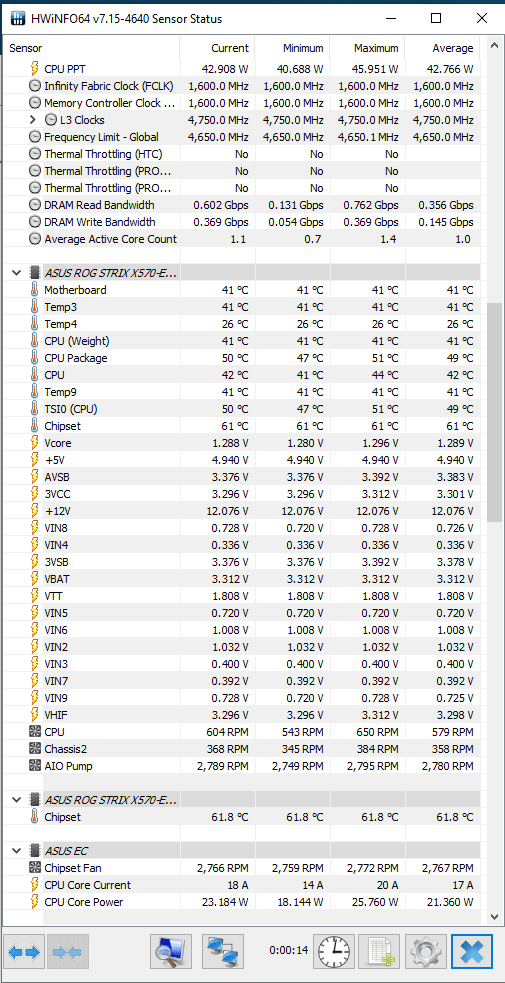This screenshot has height=983, width=505.
Task: Minimize the HWiNFO64 Sensor Status window
Action: point(391,18)
